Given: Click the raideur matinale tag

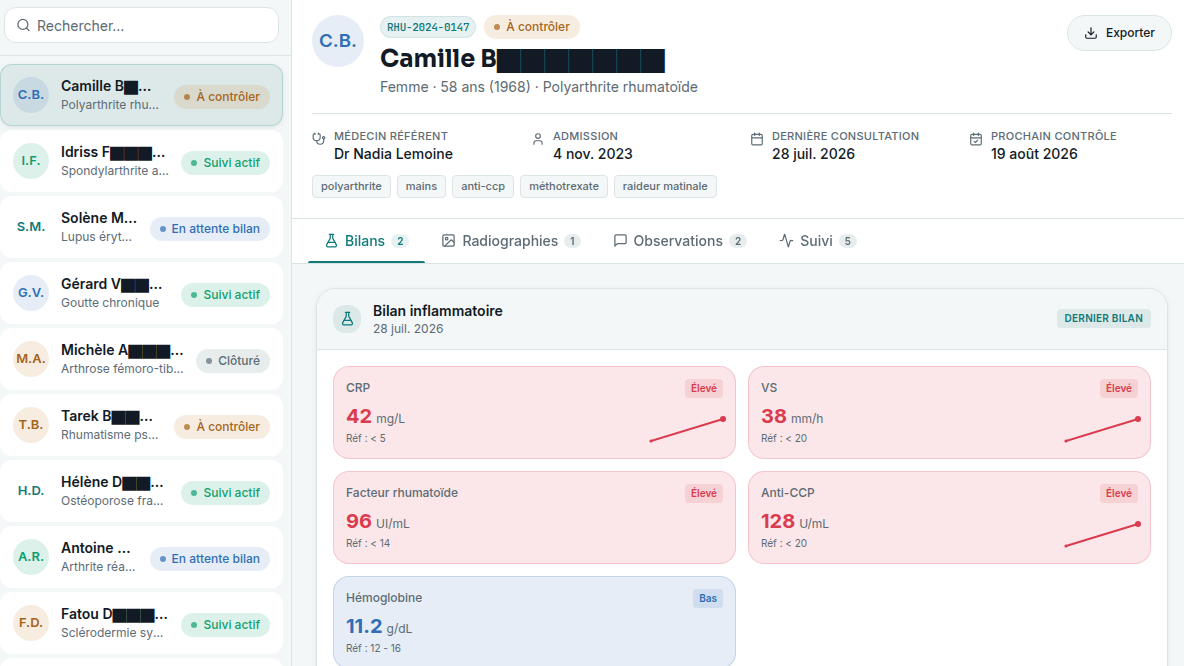Looking at the screenshot, I should click(x=665, y=187).
